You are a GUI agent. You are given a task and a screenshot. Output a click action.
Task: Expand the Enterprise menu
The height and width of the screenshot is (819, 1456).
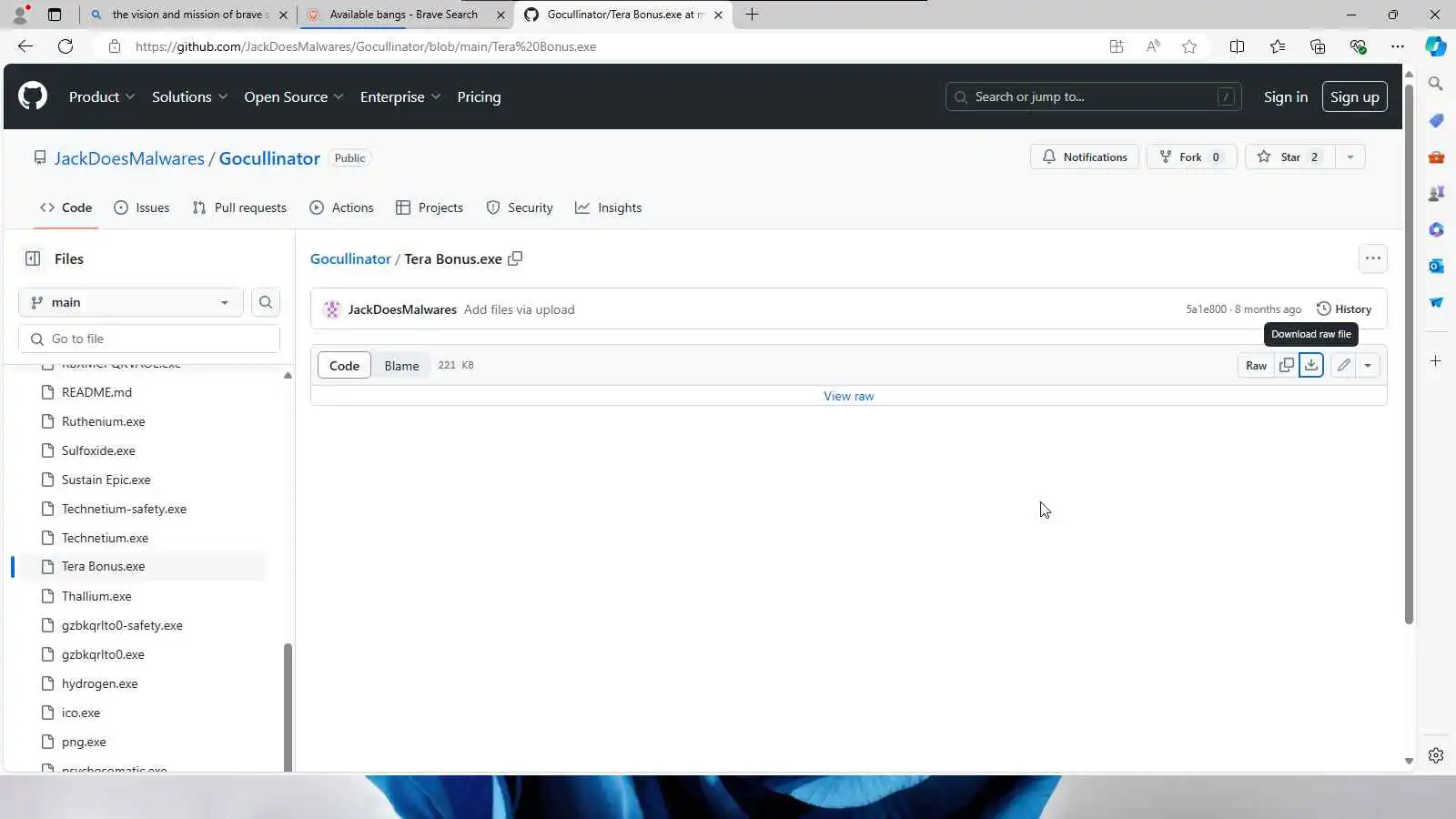pos(399,96)
